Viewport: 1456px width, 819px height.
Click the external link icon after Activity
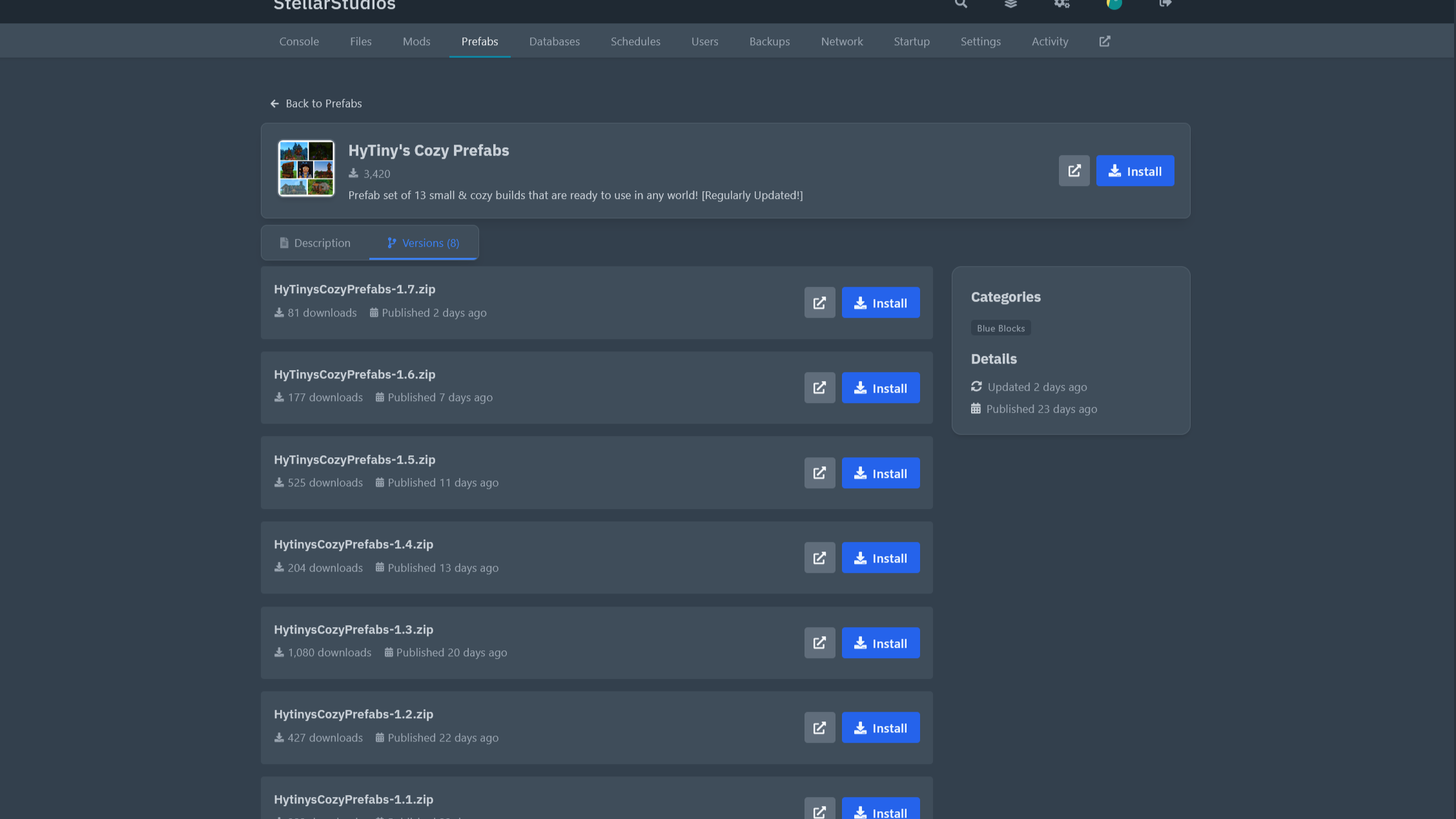pos(1105,41)
